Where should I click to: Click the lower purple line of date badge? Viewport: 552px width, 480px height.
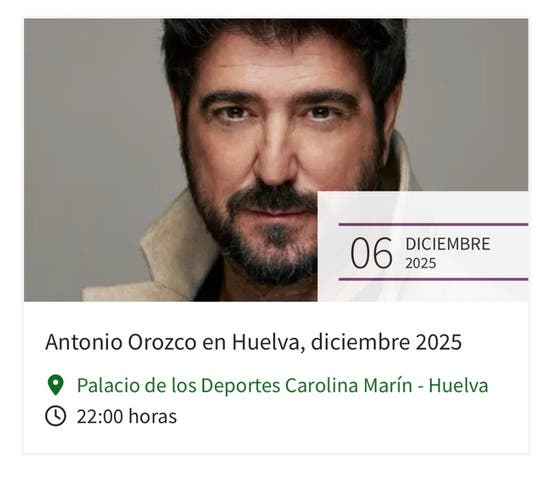(x=433, y=279)
